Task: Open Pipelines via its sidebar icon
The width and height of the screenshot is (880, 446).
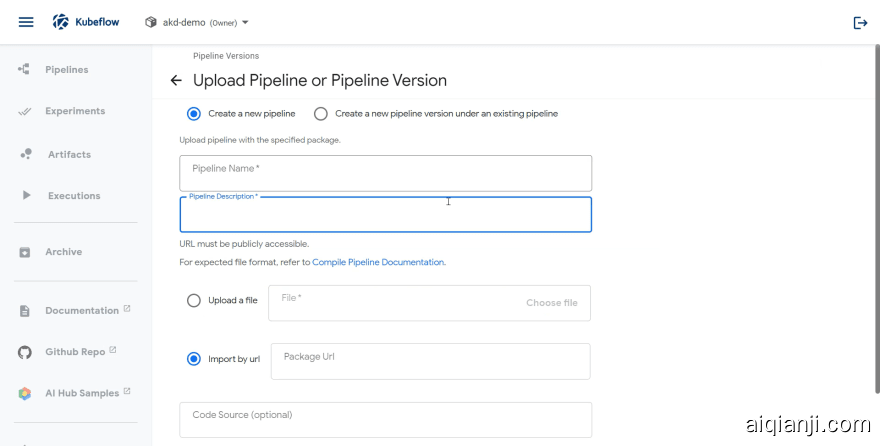Action: click(x=24, y=69)
